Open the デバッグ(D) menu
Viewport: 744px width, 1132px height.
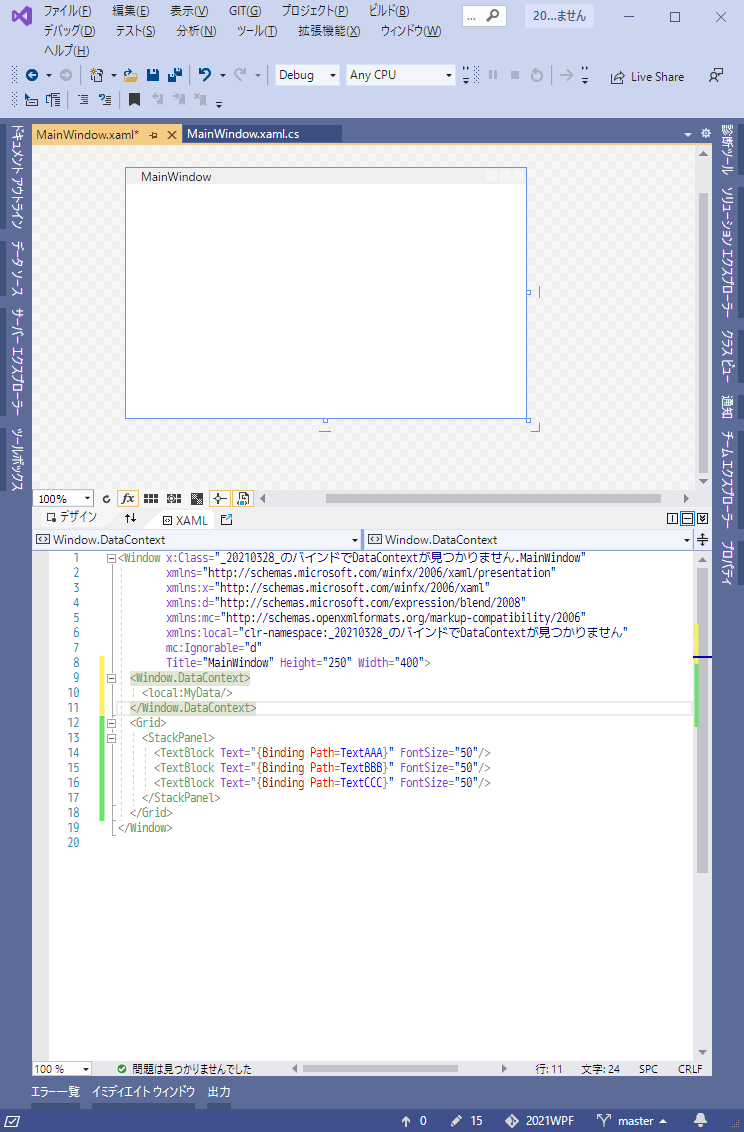coord(69,30)
